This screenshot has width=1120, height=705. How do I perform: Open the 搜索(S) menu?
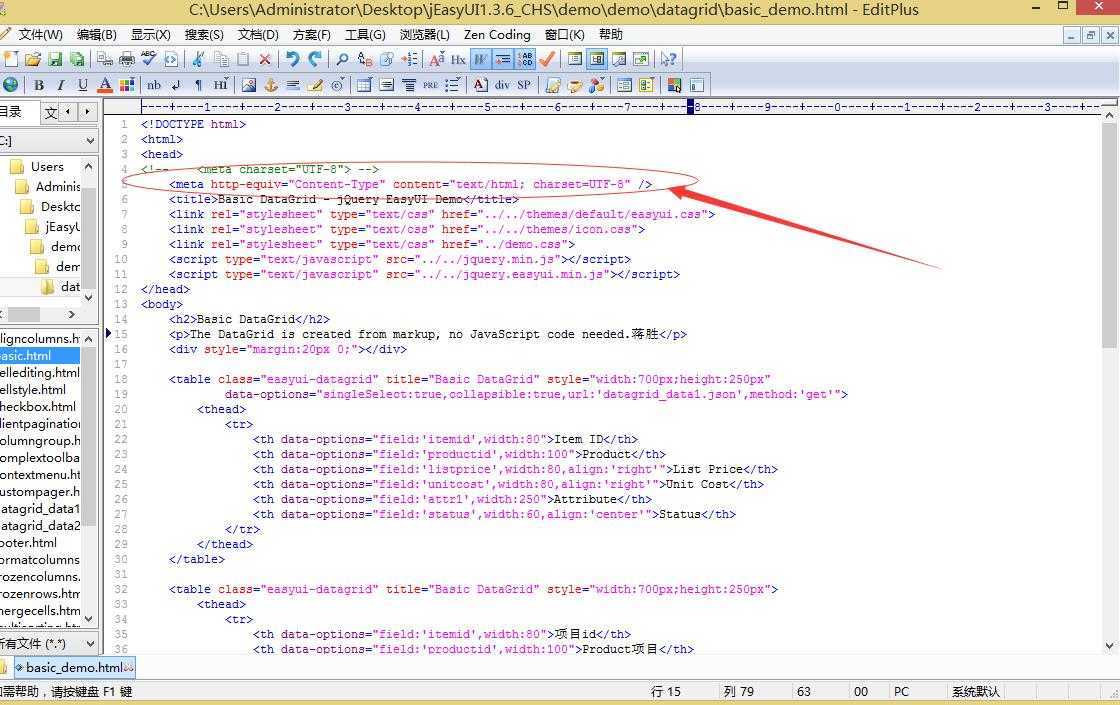(x=204, y=34)
